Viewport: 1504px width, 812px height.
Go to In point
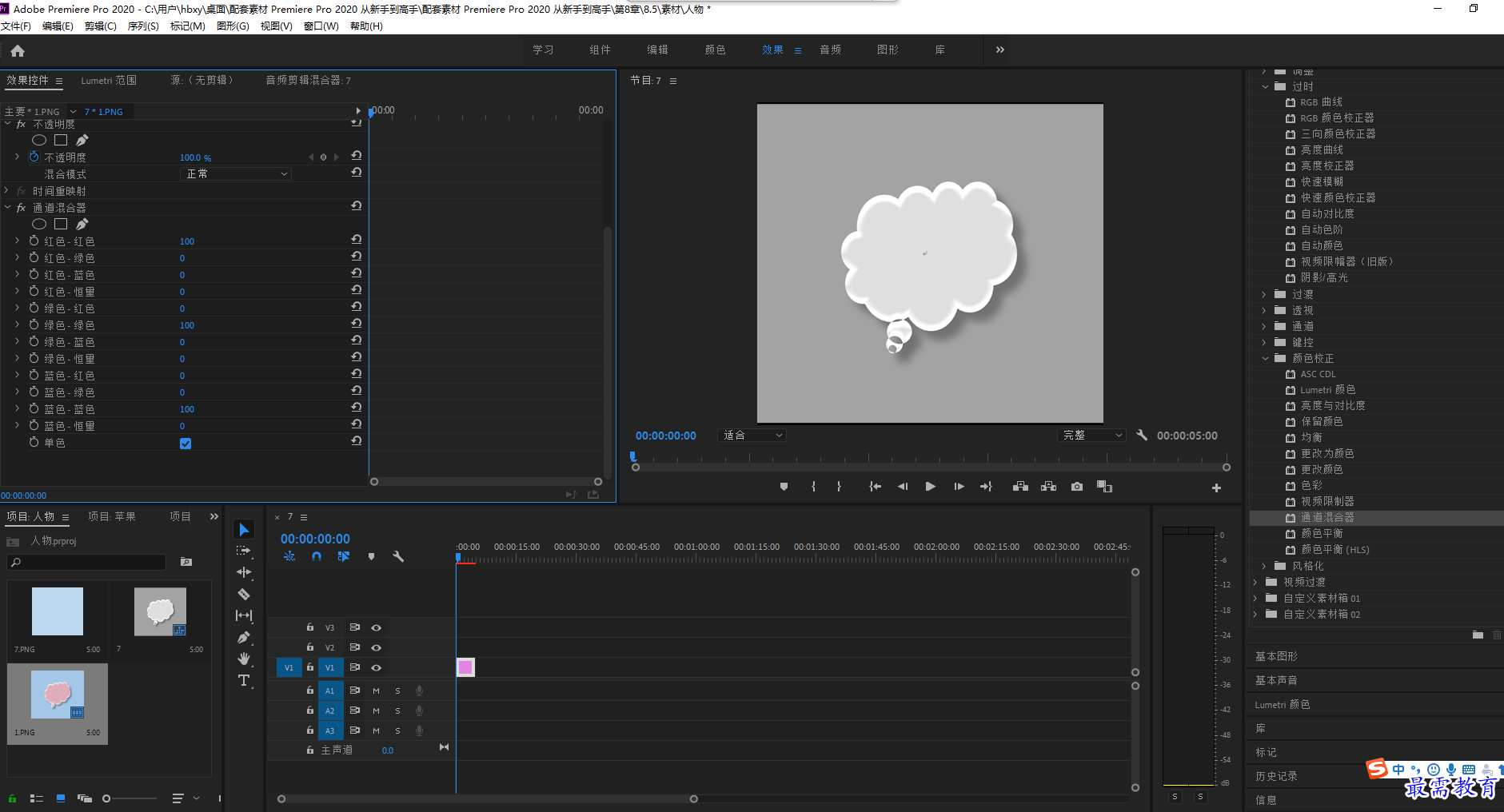875,487
